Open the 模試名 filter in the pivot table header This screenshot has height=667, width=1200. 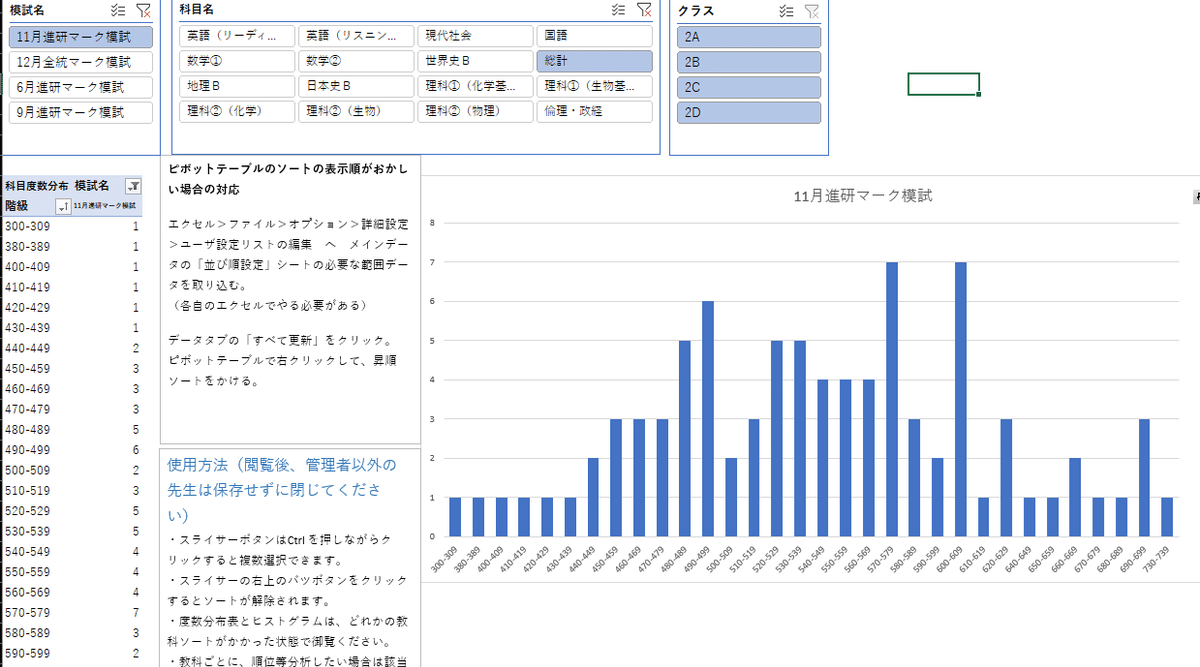pyautogui.click(x=135, y=186)
